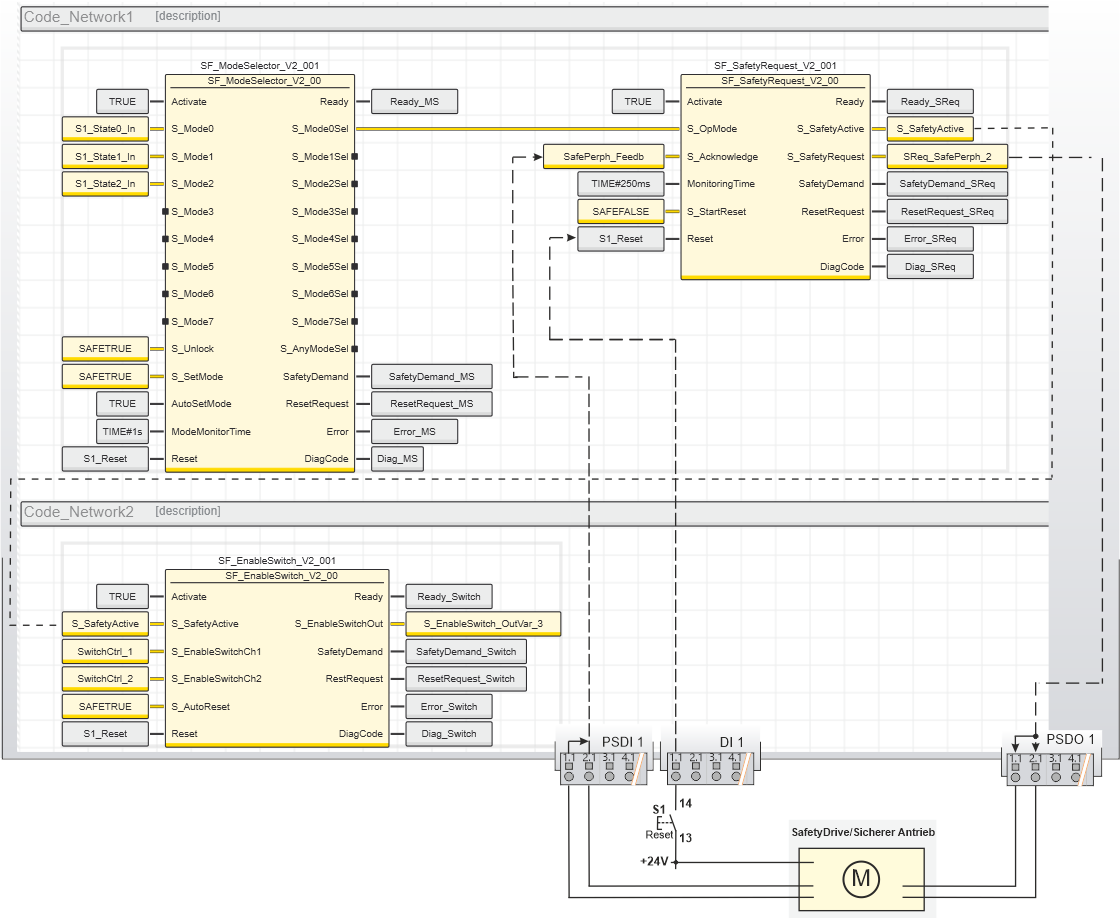Click the TIME#250ms MonitoringTime value
Screen dimensions: 1120x918
tap(621, 184)
